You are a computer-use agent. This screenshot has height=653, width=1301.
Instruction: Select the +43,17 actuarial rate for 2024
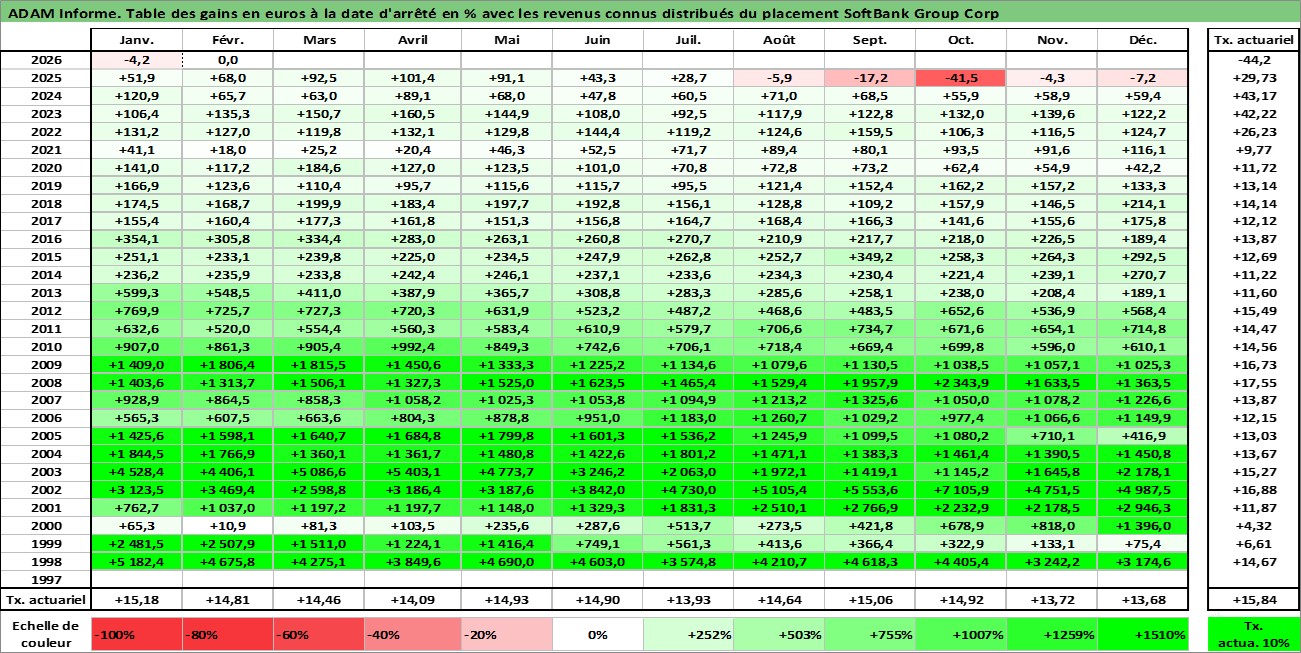pyautogui.click(x=1253, y=96)
